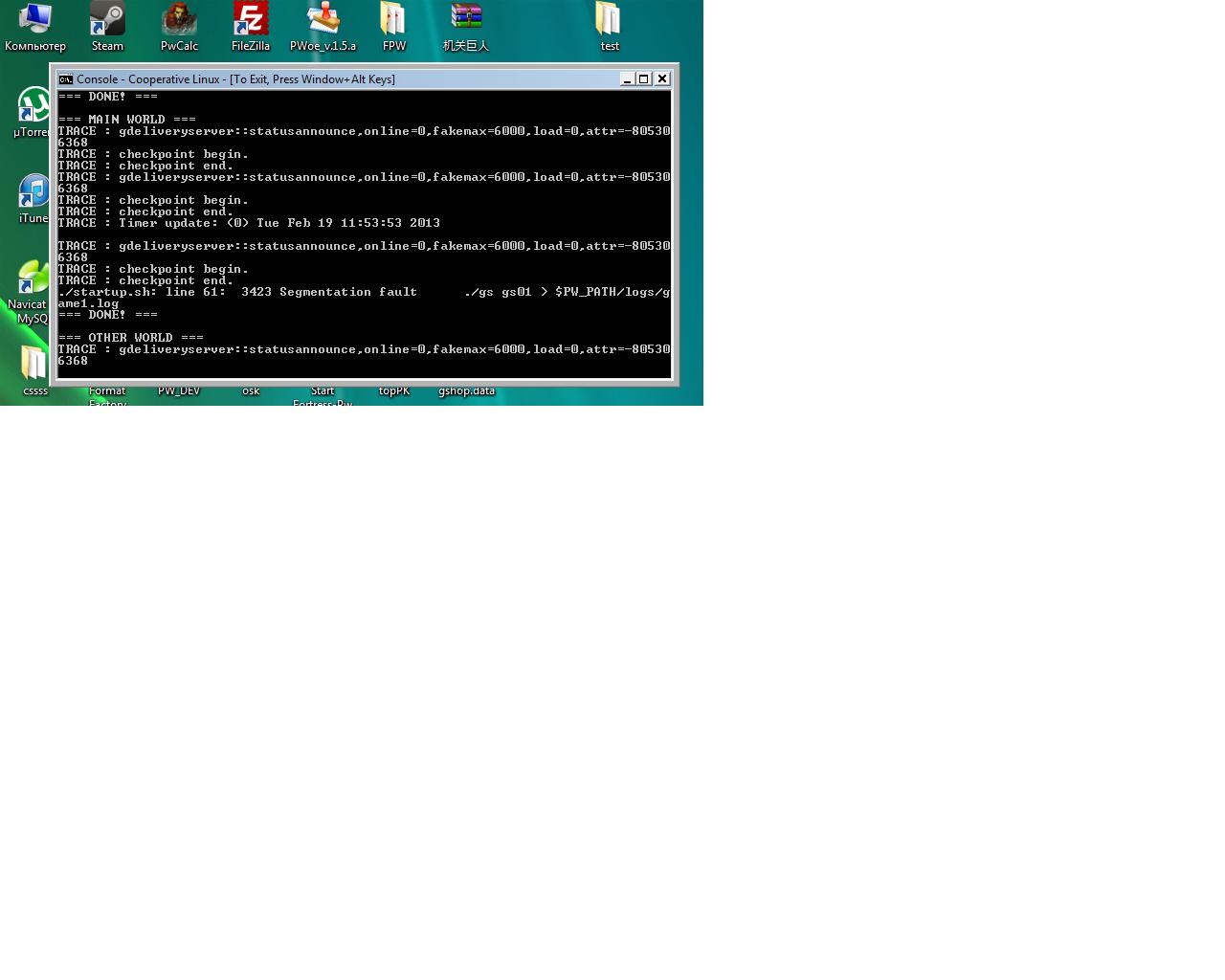1225x980 pixels.
Task: Close the Cooperative Linux console window
Action: pyautogui.click(x=662, y=79)
